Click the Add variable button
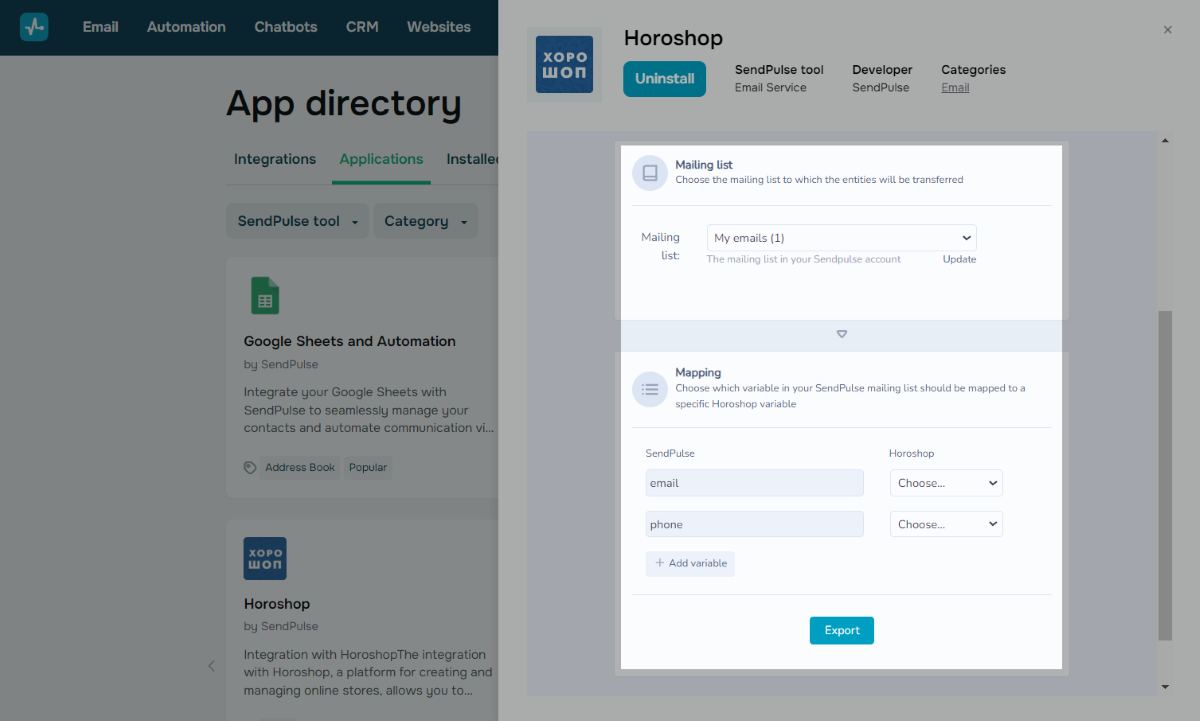The width and height of the screenshot is (1200, 721). point(690,563)
